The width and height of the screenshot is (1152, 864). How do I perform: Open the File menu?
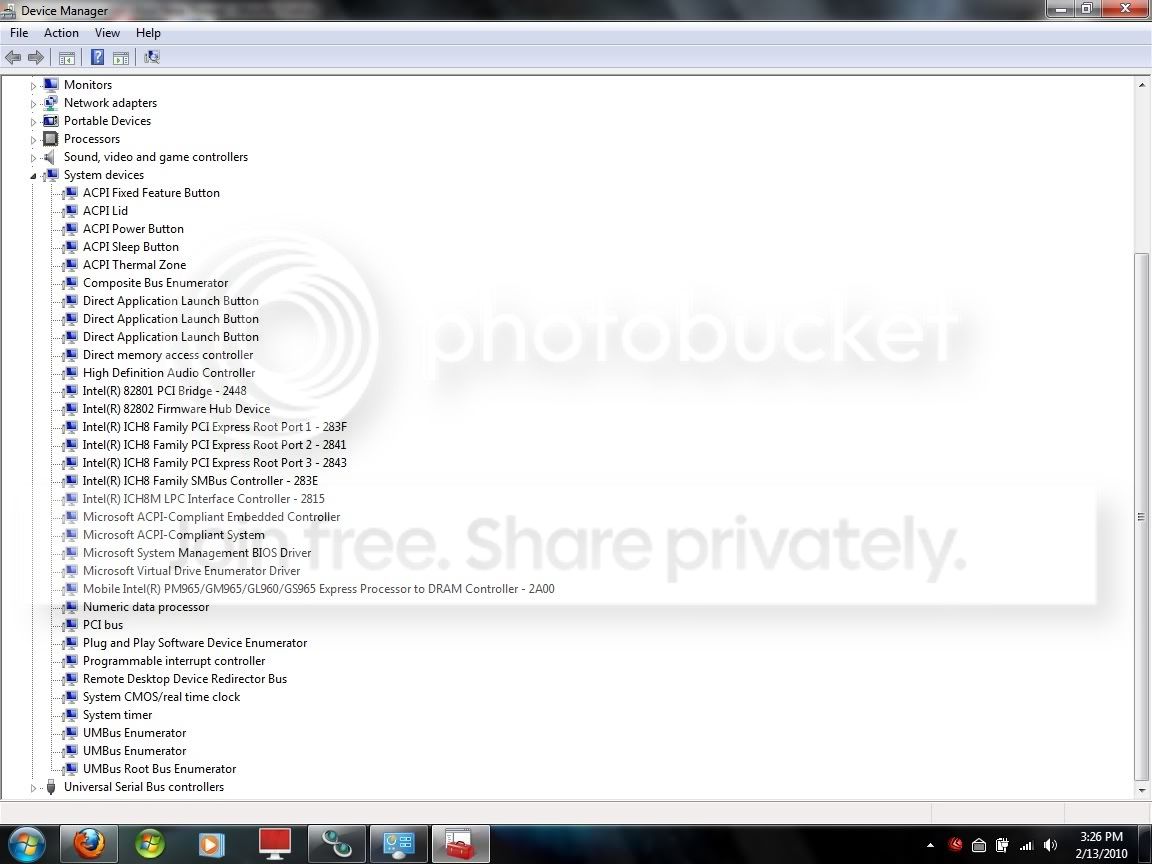[x=19, y=33]
